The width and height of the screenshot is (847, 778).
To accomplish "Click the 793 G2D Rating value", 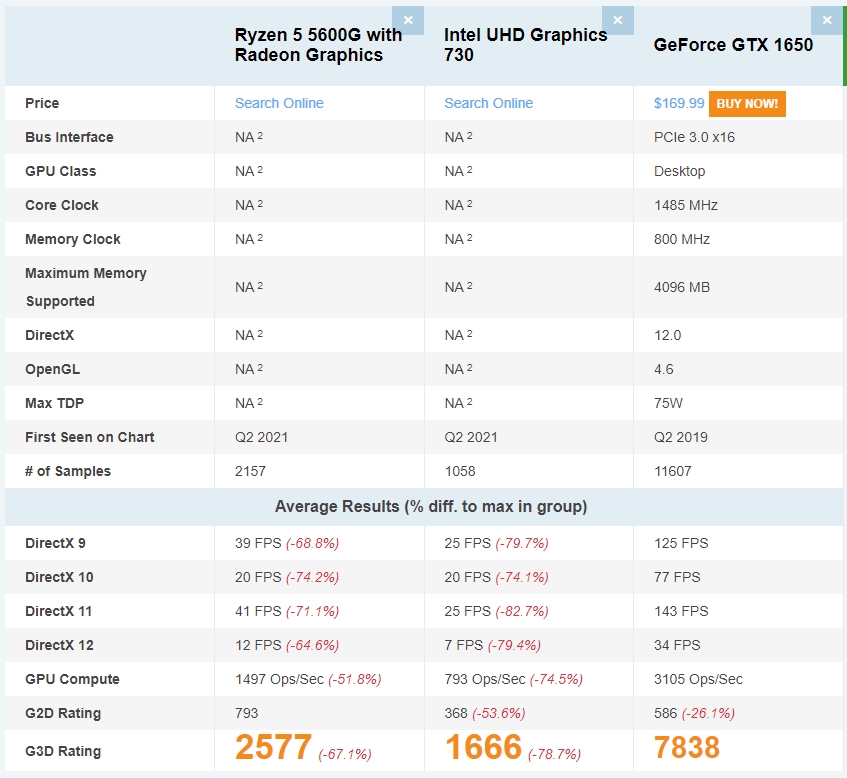I will click(x=246, y=714).
